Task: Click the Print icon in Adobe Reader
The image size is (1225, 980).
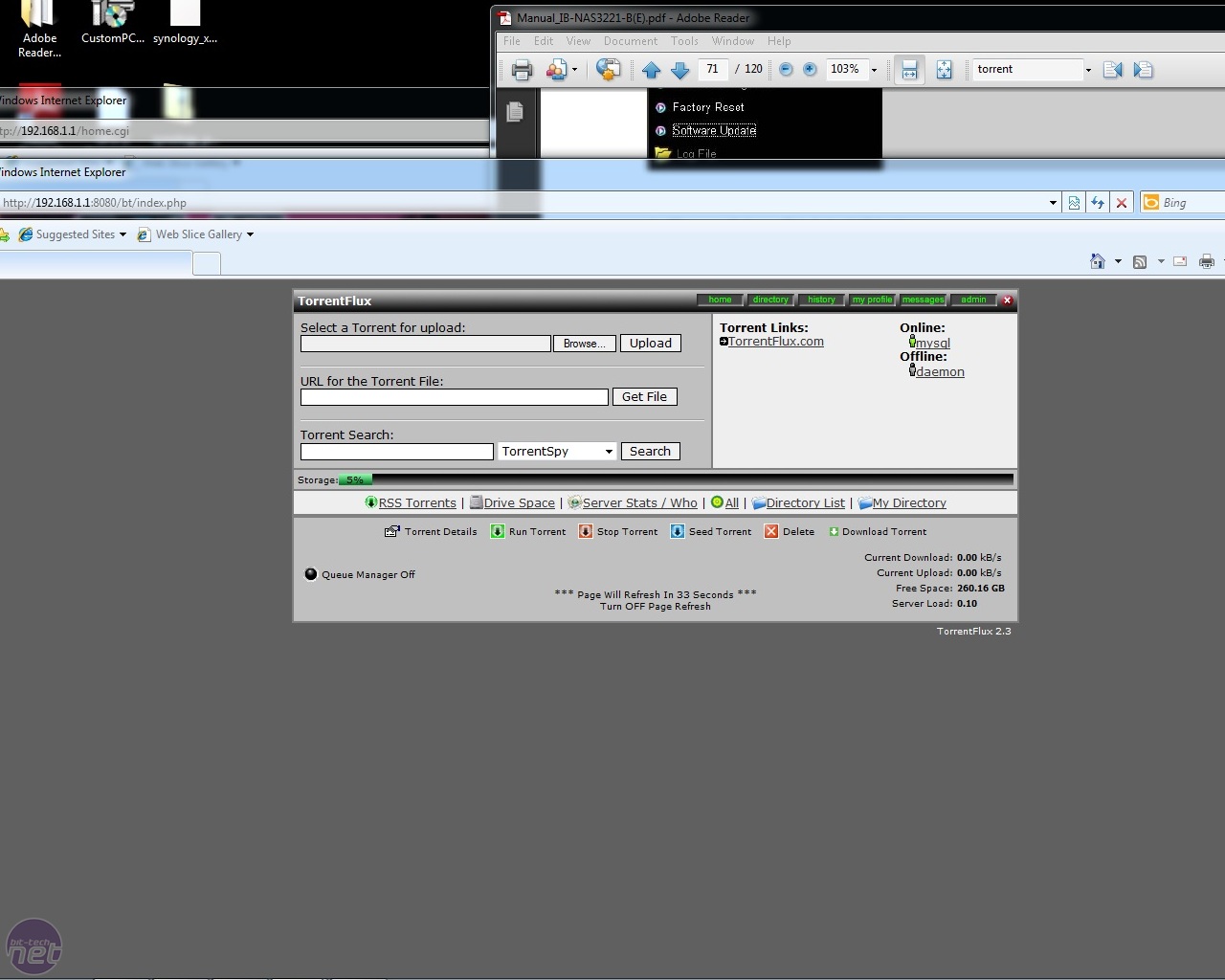Action: click(x=522, y=69)
